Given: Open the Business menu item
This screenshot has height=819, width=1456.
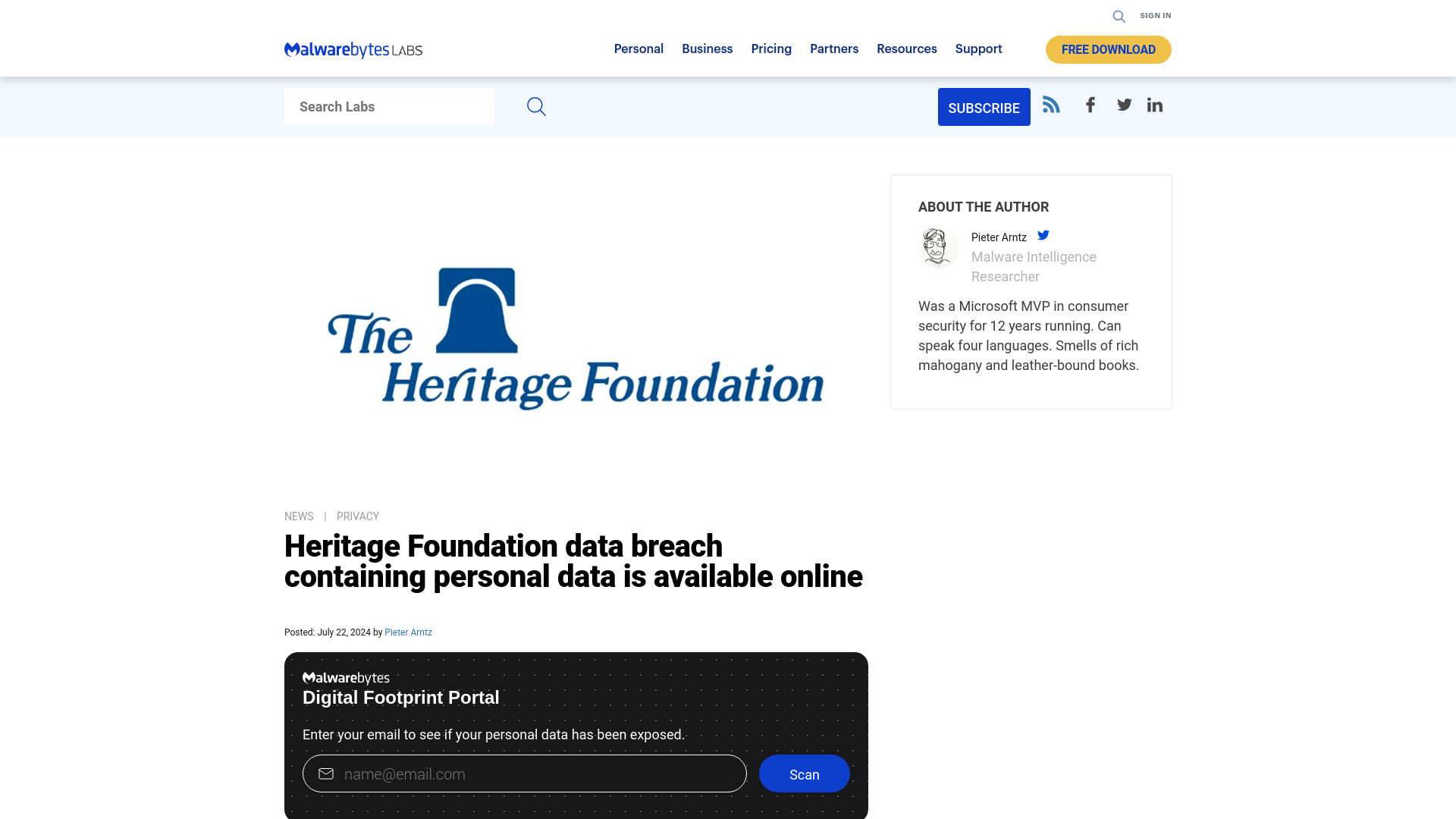Looking at the screenshot, I should pyautogui.click(x=707, y=48).
